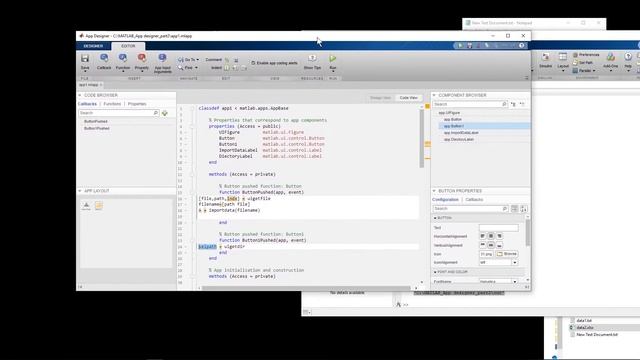Image resolution: width=640 pixels, height=360 pixels.
Task: Click the code editor vertical scrollbar
Action: [422, 139]
